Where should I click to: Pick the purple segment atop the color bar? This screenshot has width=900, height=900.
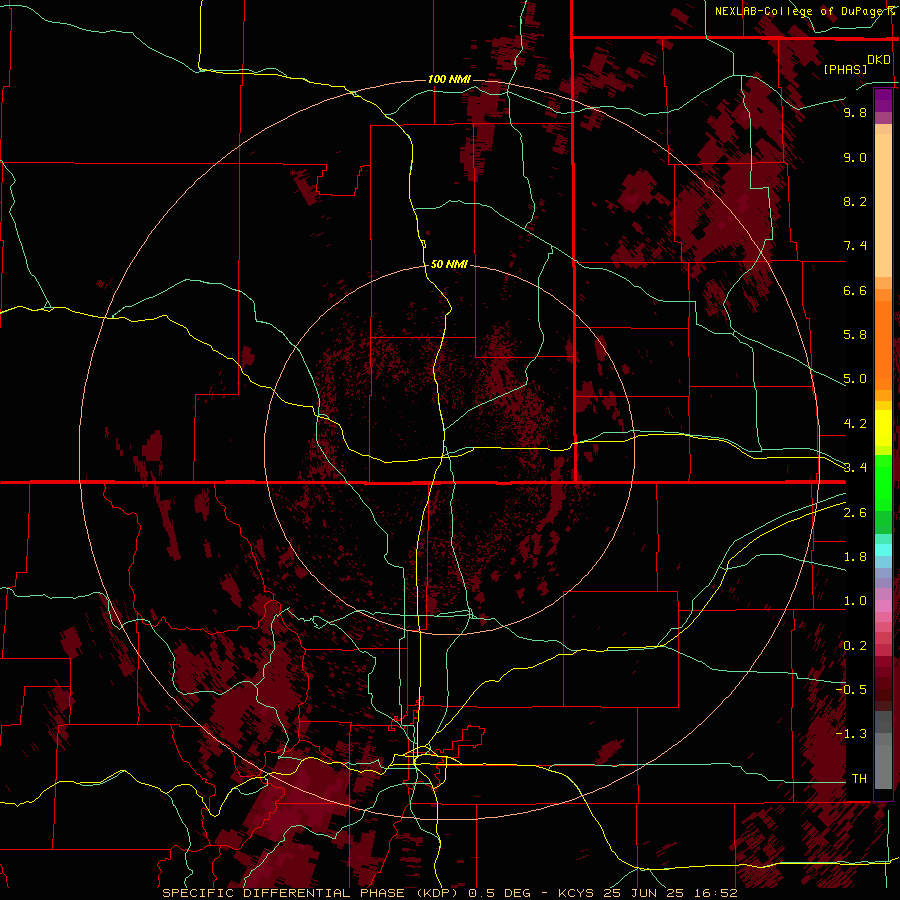point(883,100)
